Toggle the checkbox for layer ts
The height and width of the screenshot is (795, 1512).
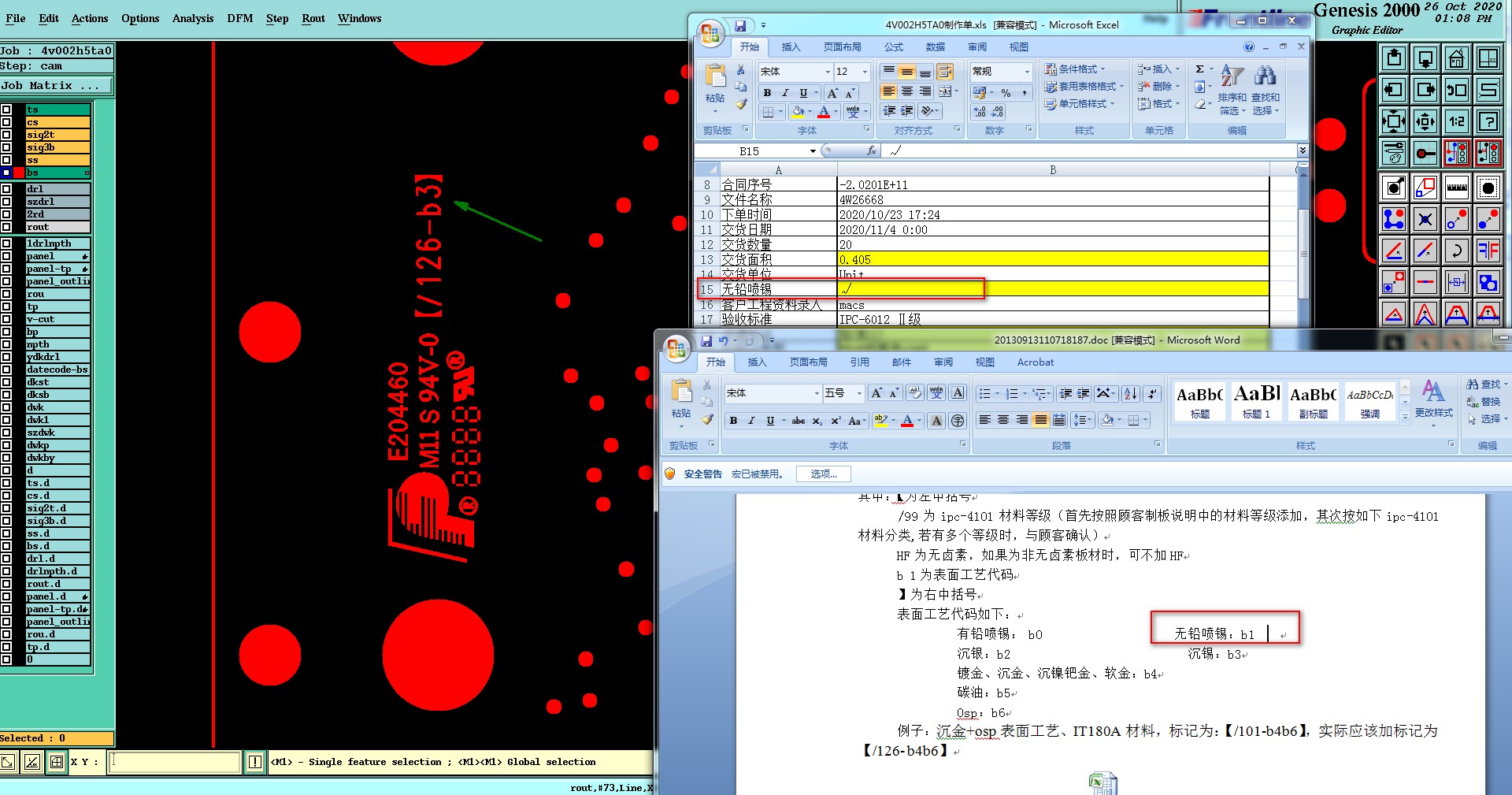click(6, 110)
